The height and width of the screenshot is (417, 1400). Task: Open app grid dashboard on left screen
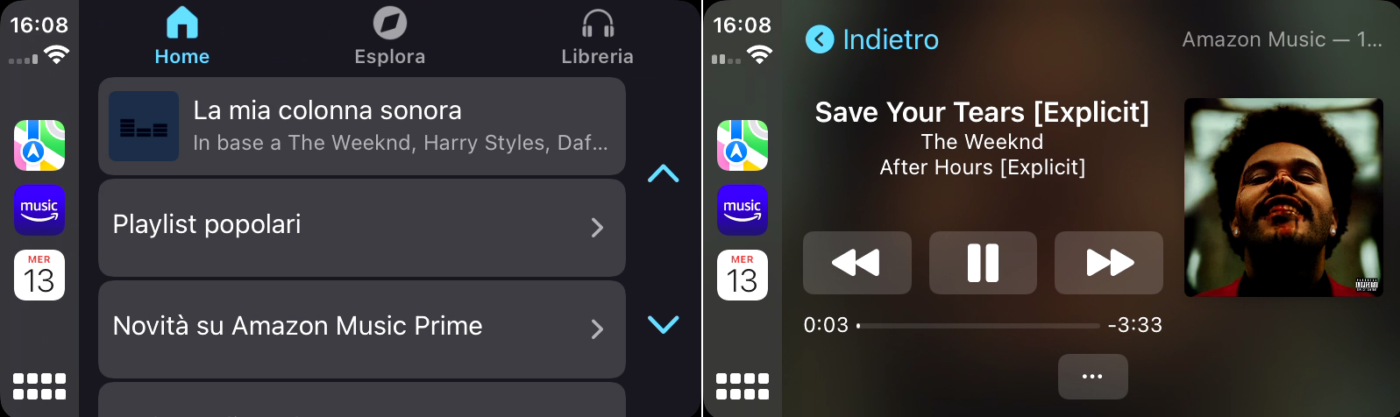point(39,387)
